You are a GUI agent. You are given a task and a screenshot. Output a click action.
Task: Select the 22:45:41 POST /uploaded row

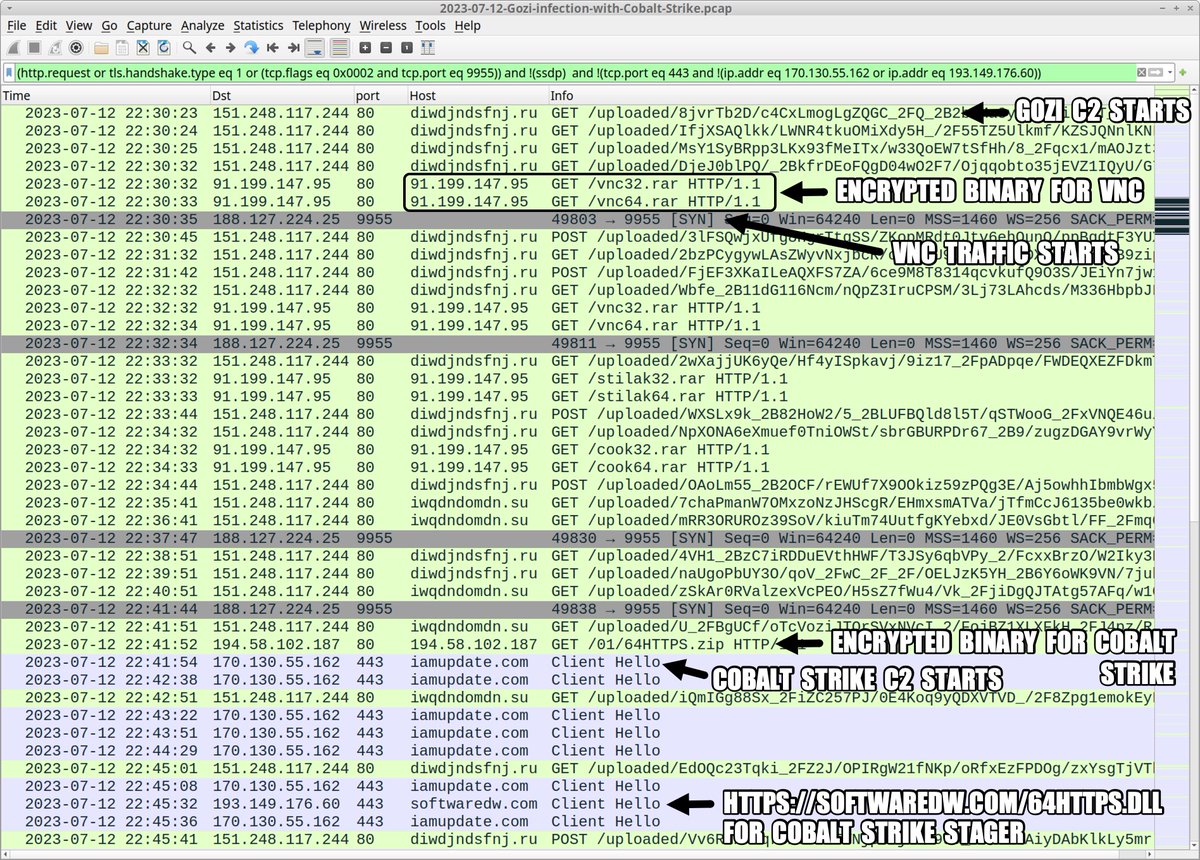(x=577, y=839)
